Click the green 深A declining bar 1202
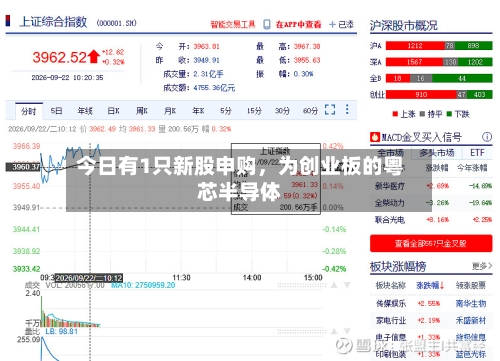This screenshot has height=361, width=500. pos(475,62)
